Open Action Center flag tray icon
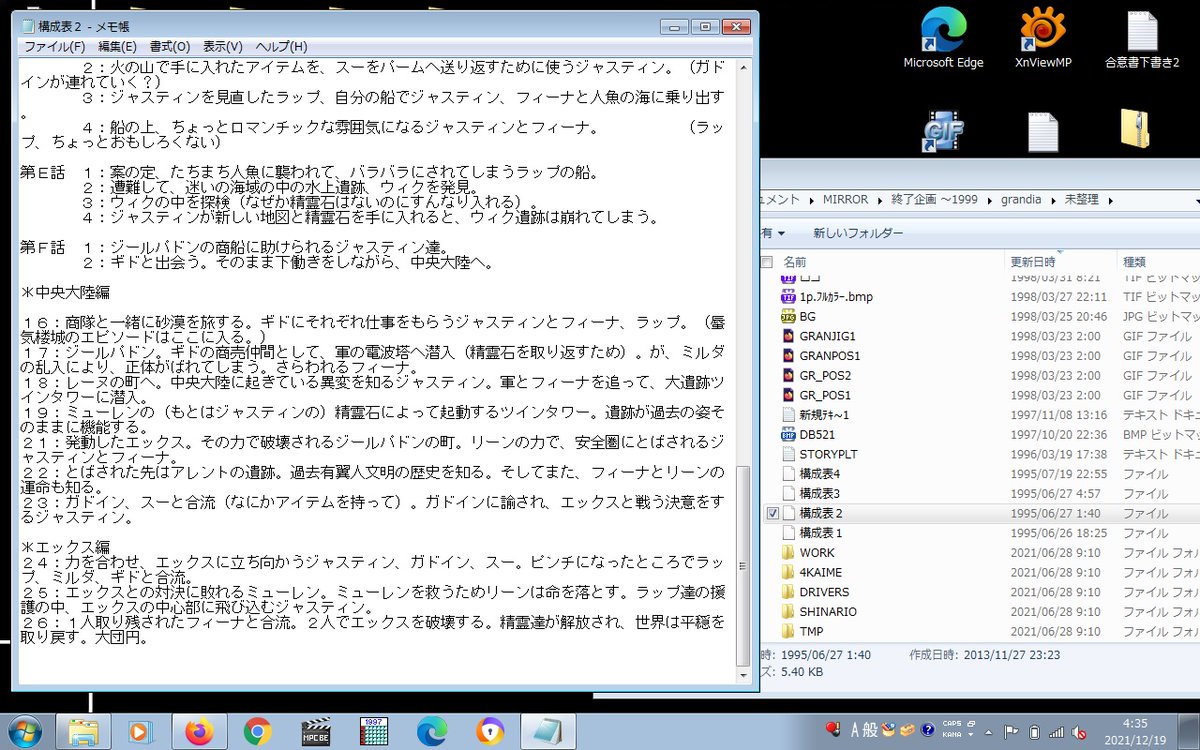 point(1011,732)
